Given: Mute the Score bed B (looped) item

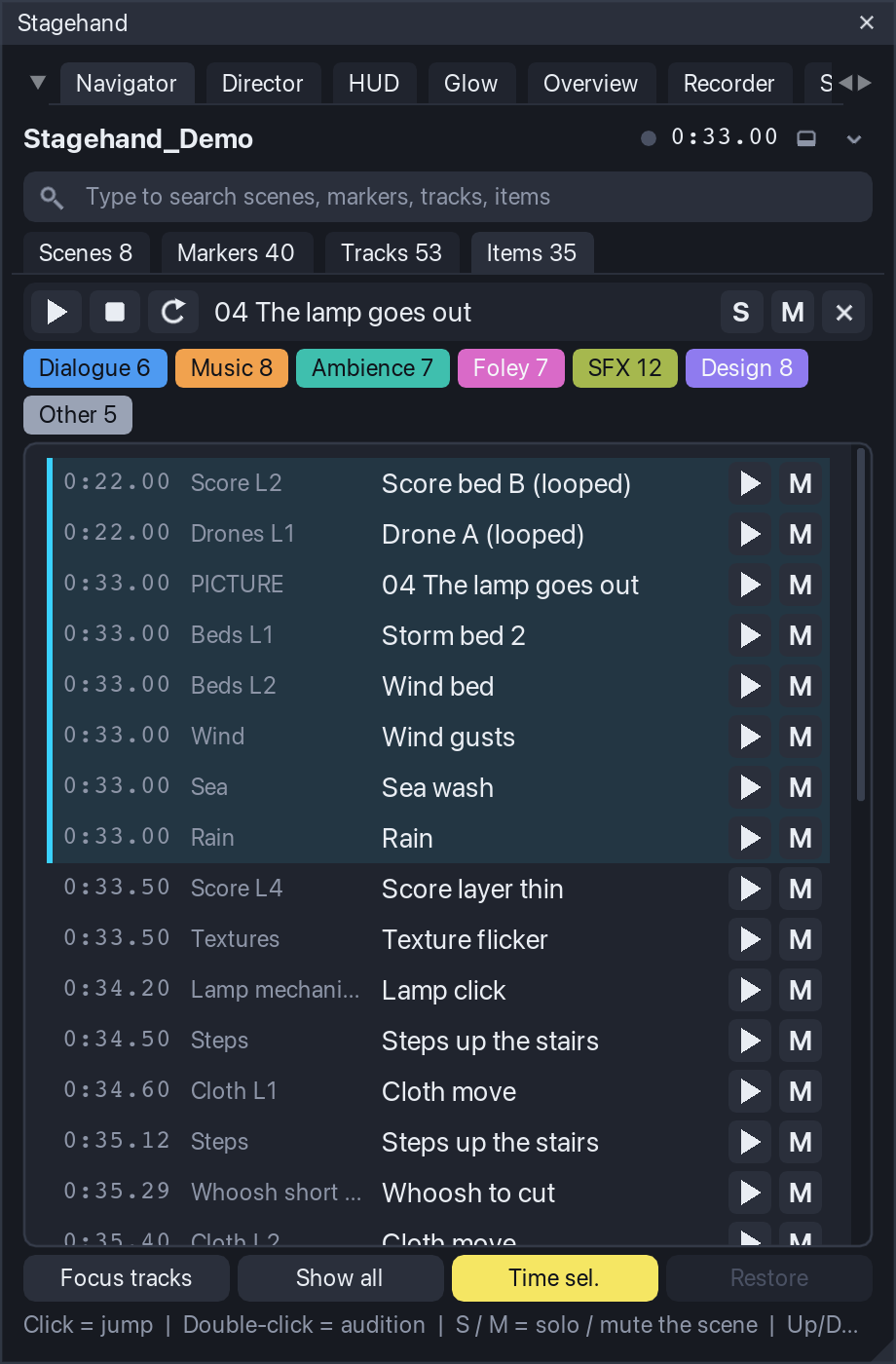Looking at the screenshot, I should coord(801,483).
